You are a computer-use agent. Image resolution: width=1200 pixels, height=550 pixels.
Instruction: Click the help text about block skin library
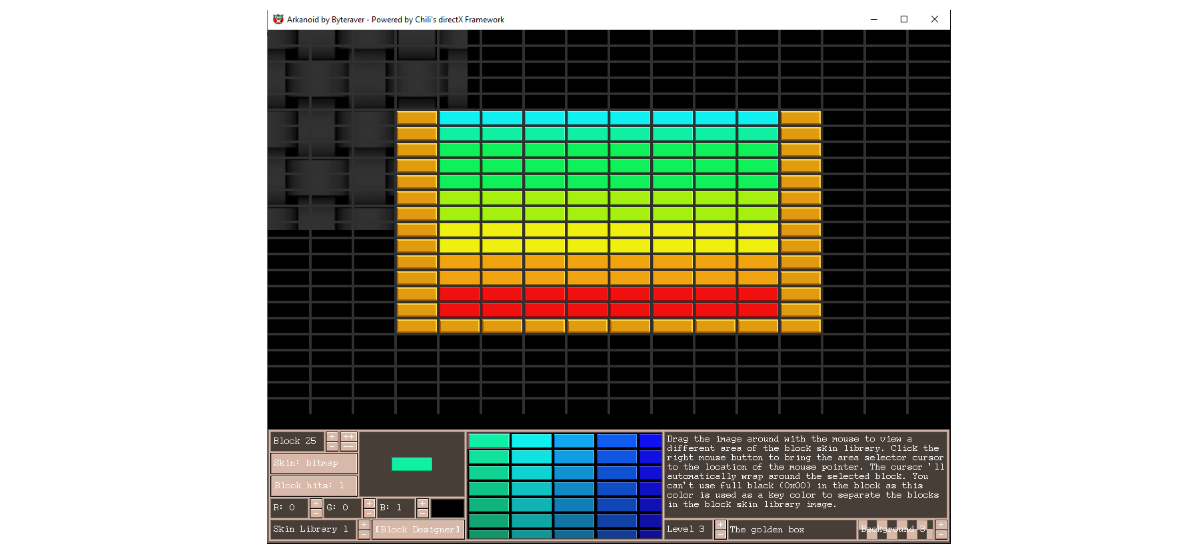pyautogui.click(x=805, y=471)
